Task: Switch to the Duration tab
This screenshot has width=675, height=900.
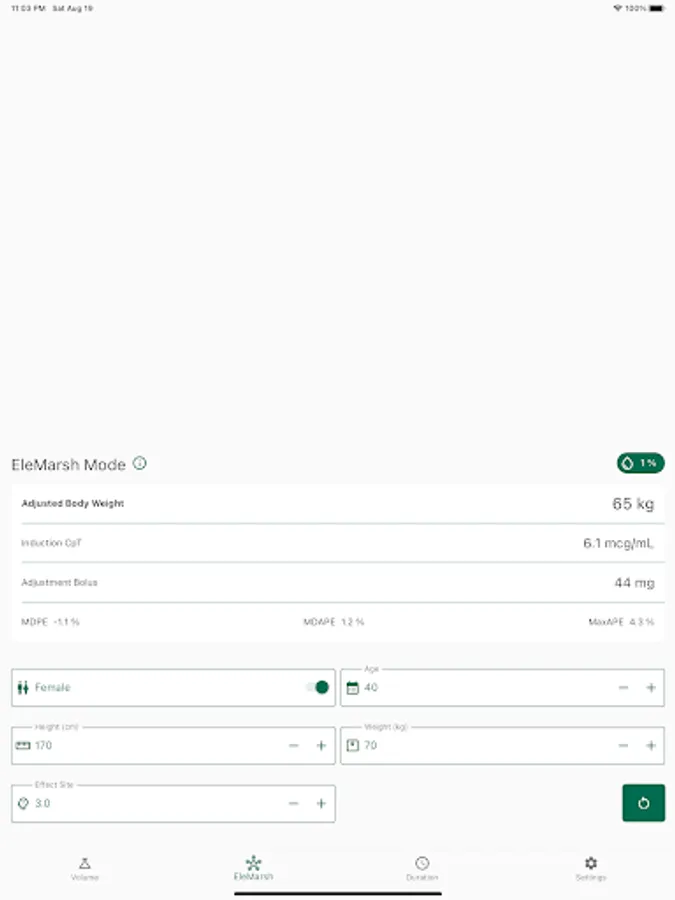Action: [x=422, y=868]
